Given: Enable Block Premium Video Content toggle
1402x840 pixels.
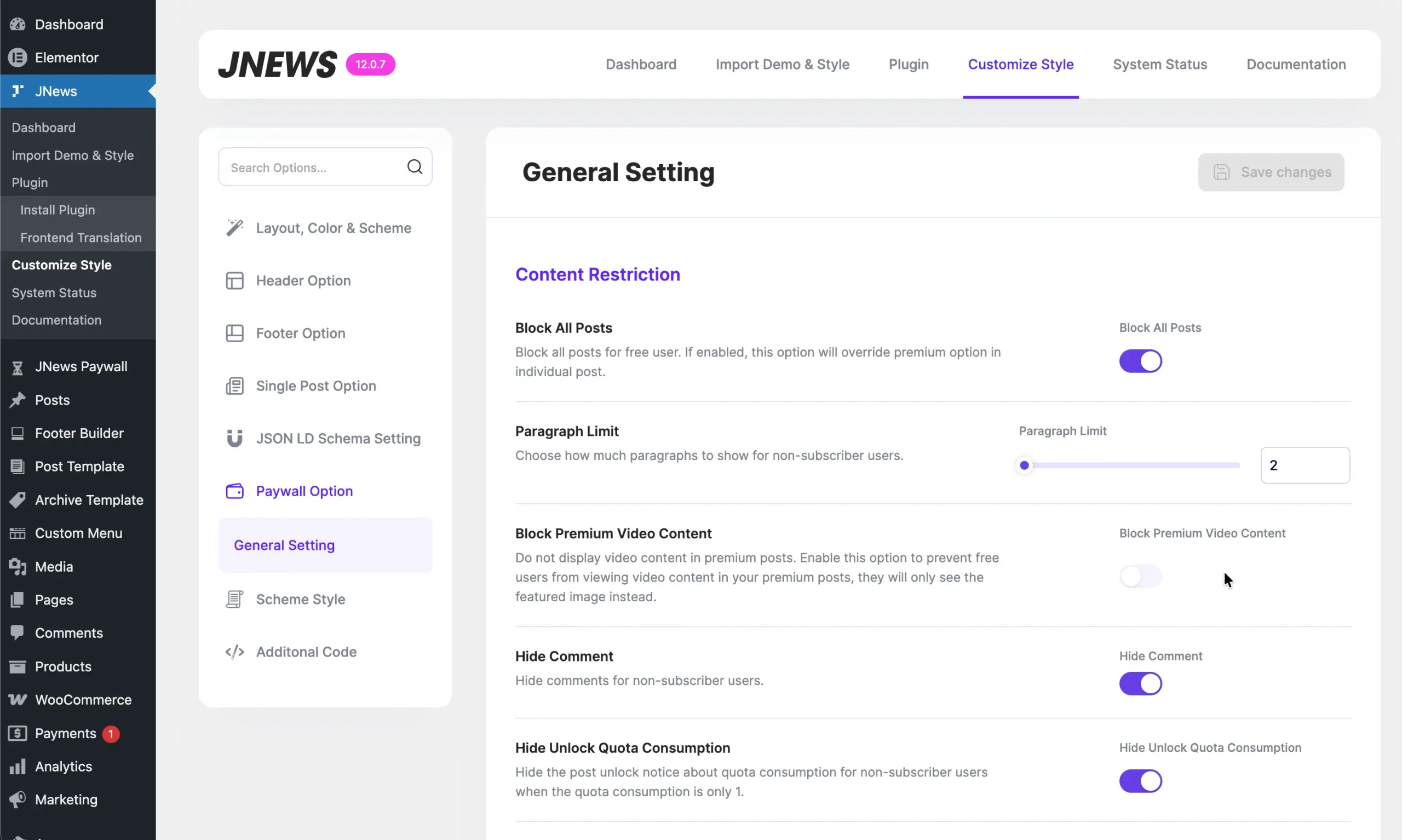Looking at the screenshot, I should pos(1140,576).
